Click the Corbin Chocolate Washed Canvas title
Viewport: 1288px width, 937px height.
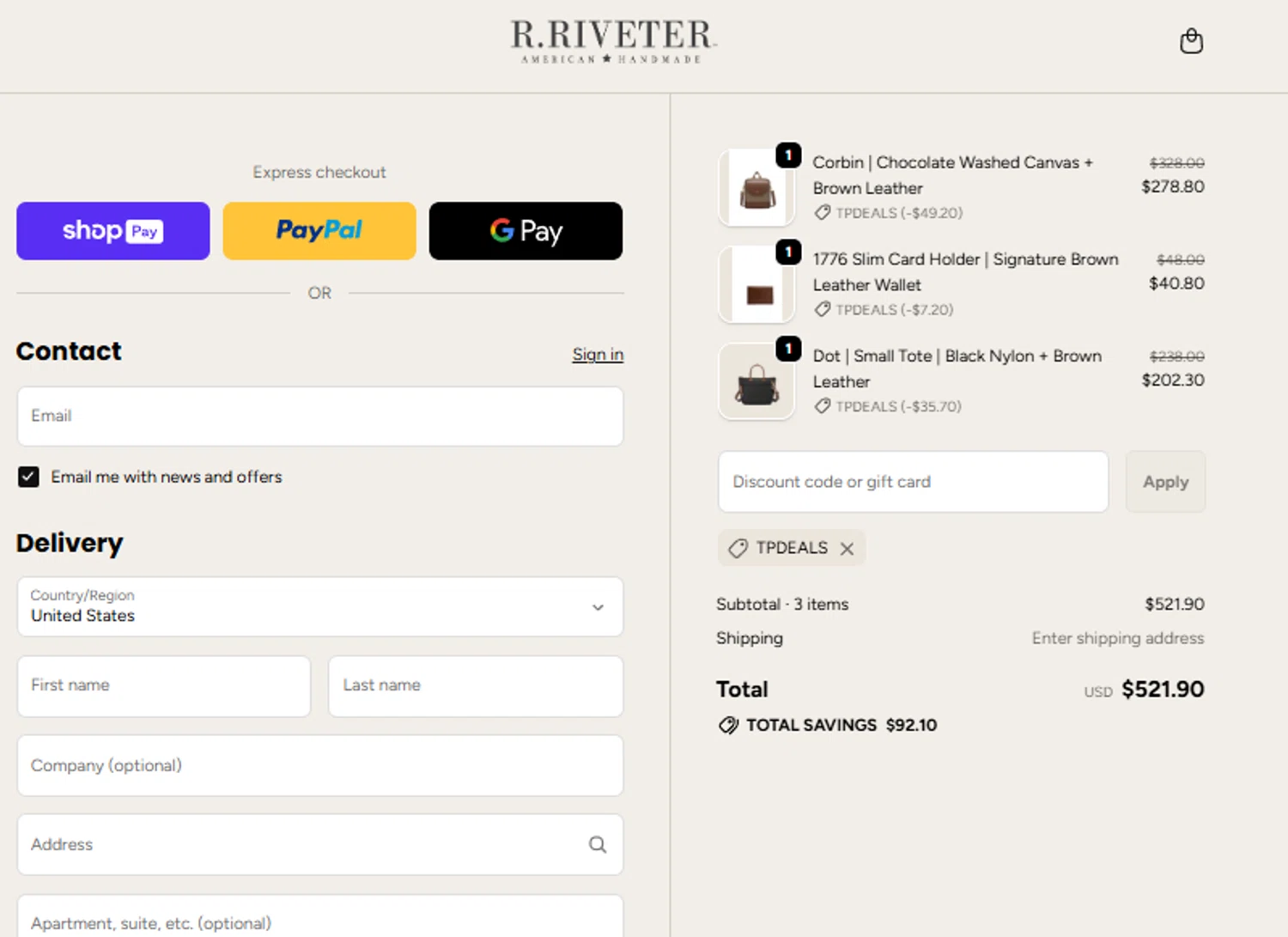pos(952,175)
